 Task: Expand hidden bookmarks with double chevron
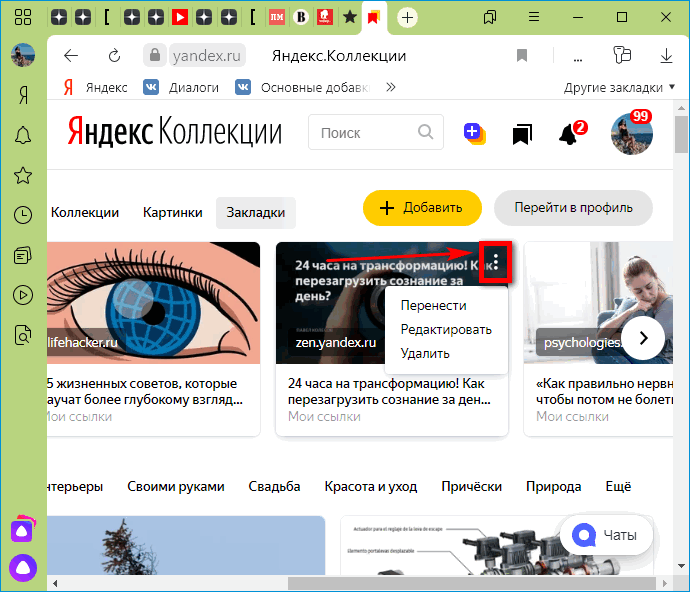click(x=391, y=87)
